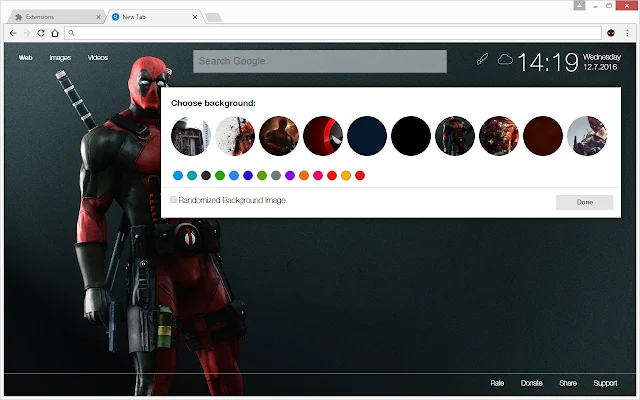Select the Web search category
The height and width of the screenshot is (400, 640).
click(x=25, y=58)
